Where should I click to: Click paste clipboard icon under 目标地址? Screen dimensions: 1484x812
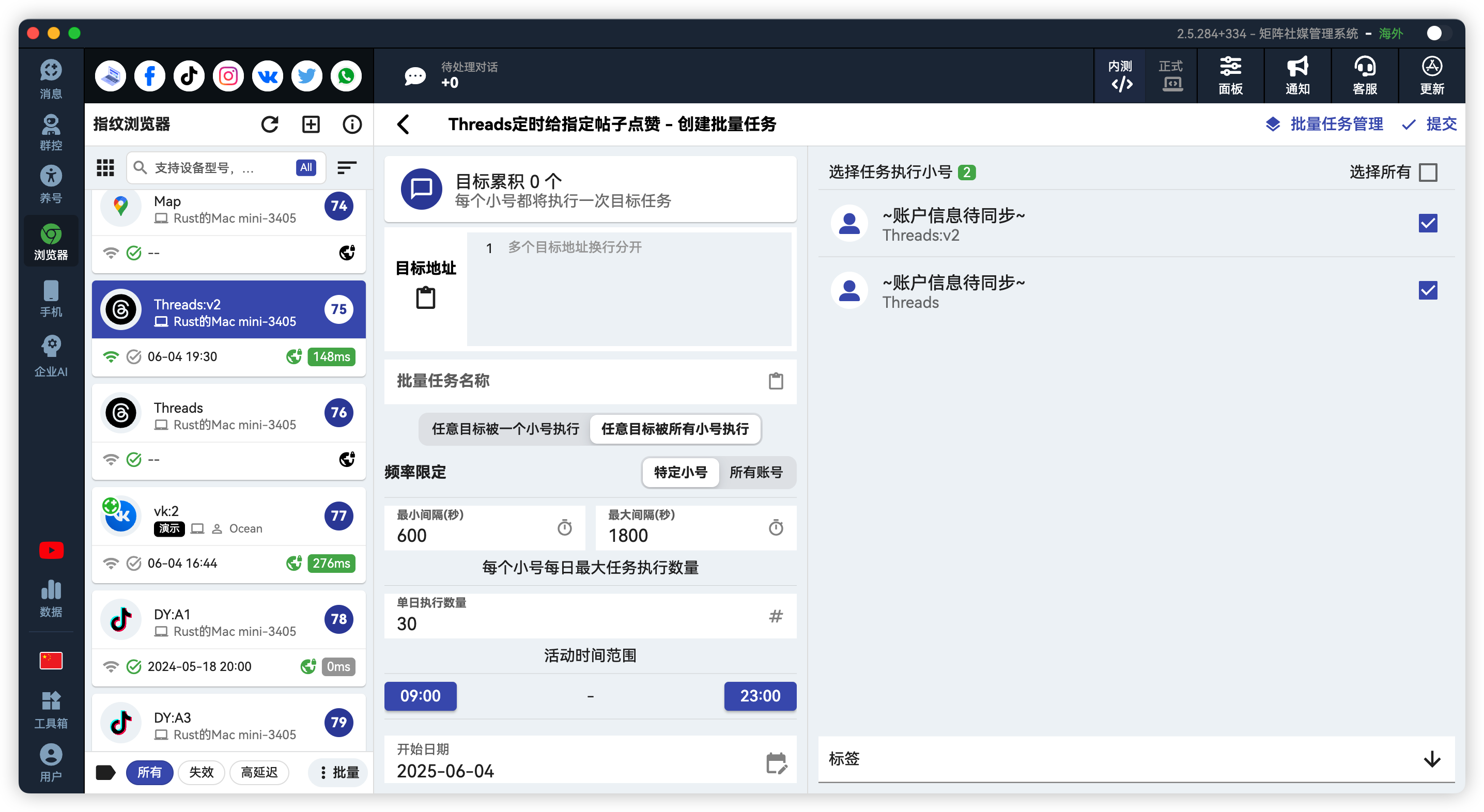pos(426,298)
